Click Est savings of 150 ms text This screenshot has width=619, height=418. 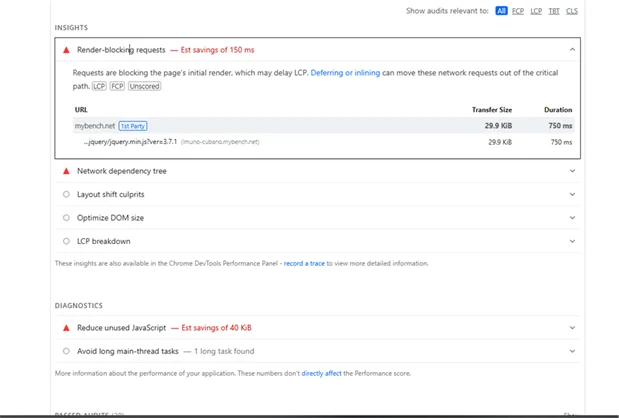pyautogui.click(x=218, y=50)
